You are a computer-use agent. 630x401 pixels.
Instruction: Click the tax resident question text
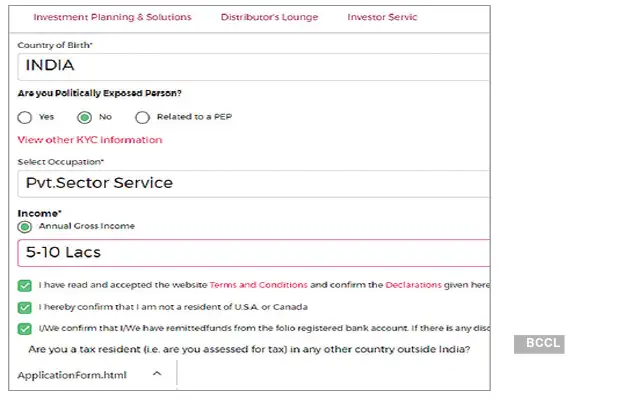(250, 349)
